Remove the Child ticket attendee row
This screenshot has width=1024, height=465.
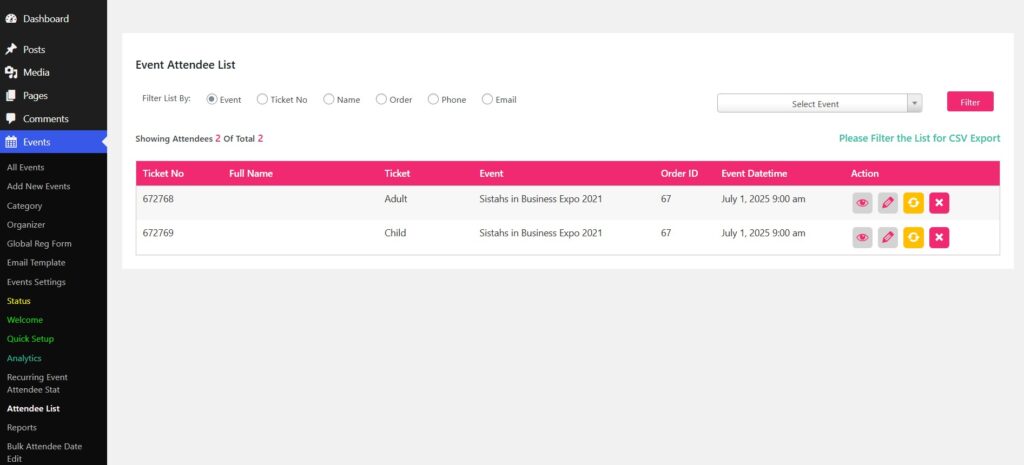coord(939,237)
